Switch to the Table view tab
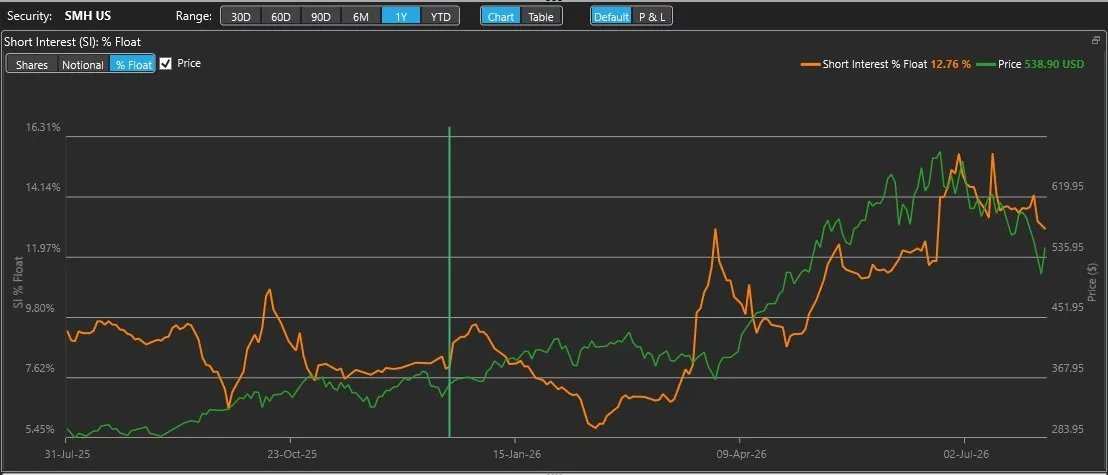This screenshot has height=475, width=1108. click(x=541, y=16)
